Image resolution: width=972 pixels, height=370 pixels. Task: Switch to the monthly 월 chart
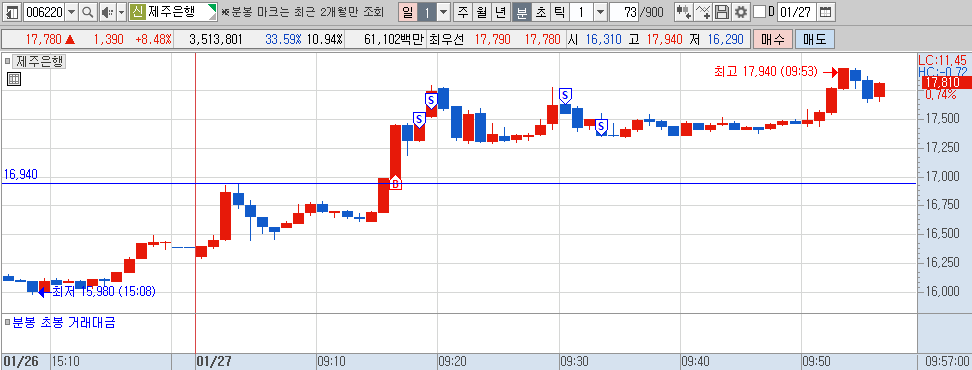click(482, 11)
